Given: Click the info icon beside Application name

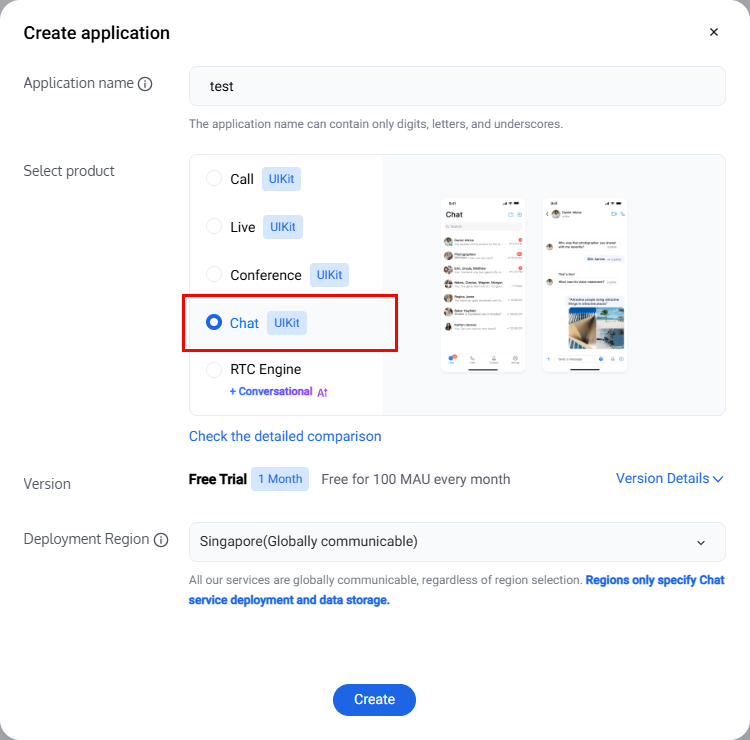Looking at the screenshot, I should pos(145,84).
